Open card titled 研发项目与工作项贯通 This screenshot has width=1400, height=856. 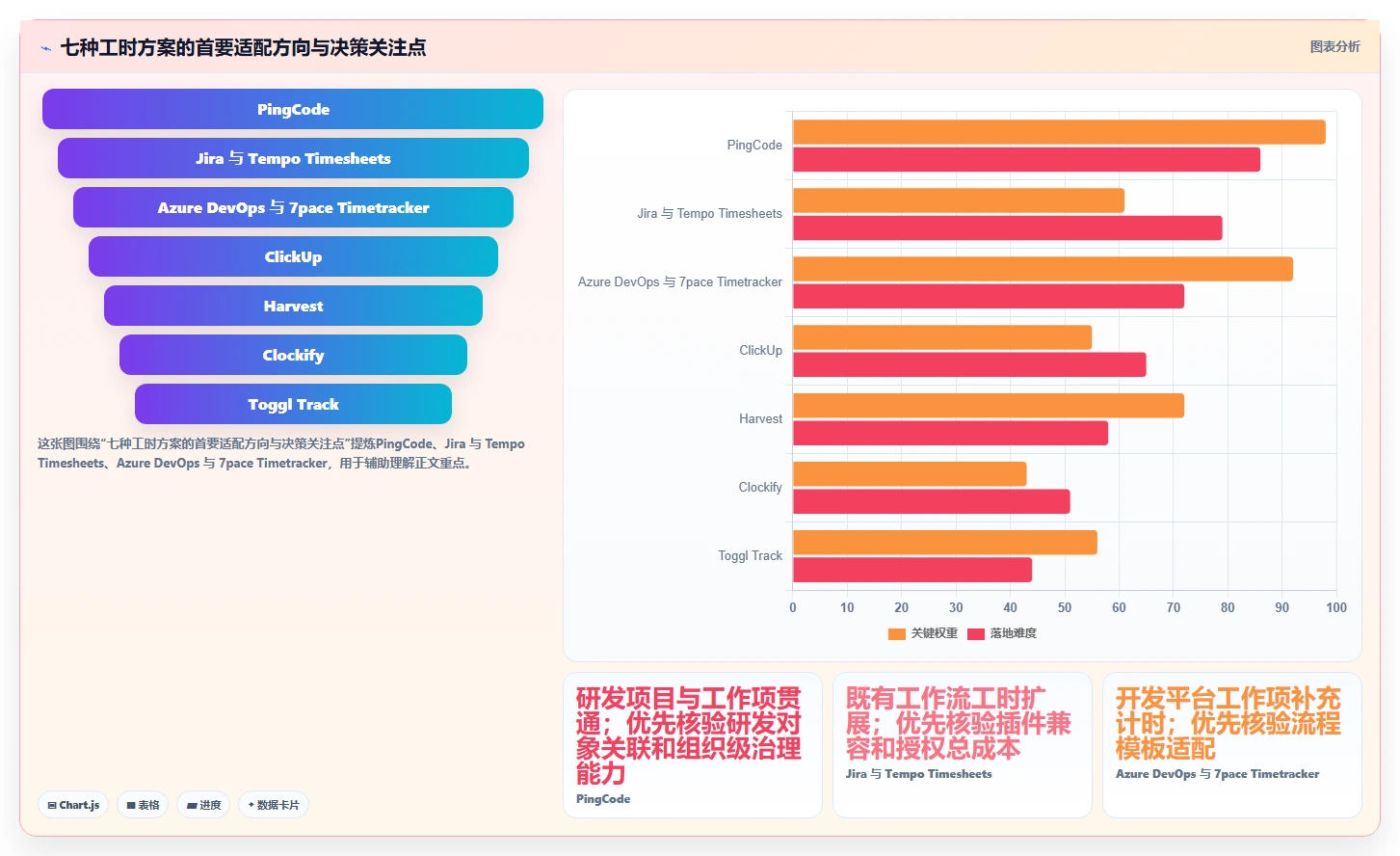tap(693, 745)
